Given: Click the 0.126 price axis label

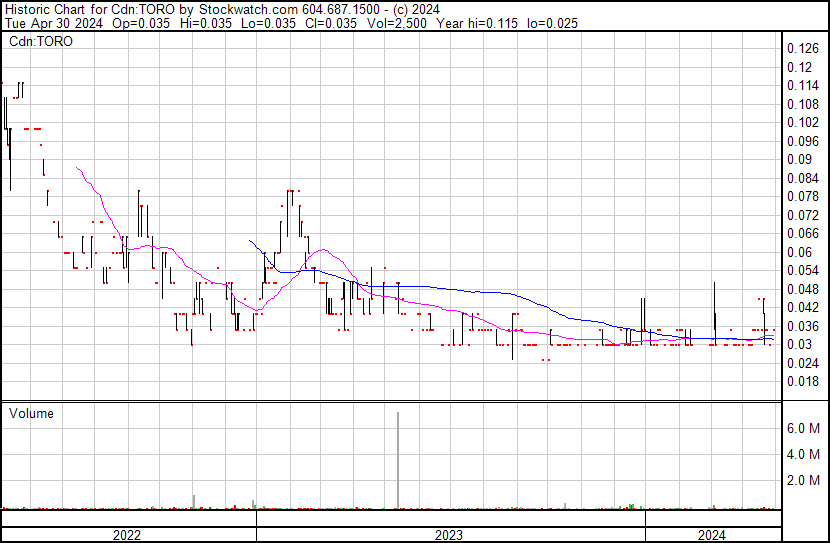Looking at the screenshot, I should coord(803,49).
